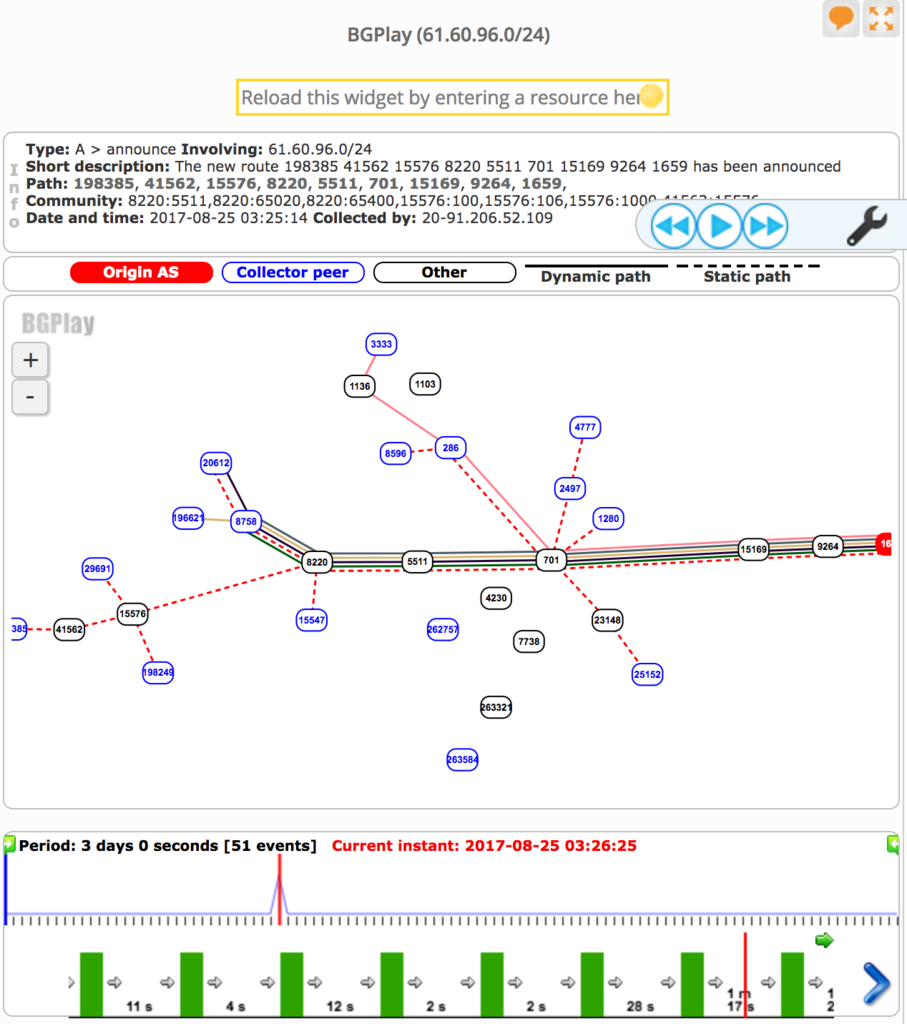Click the Period 3 days event count text
Viewport: 907px width, 1024px height.
click(x=168, y=846)
